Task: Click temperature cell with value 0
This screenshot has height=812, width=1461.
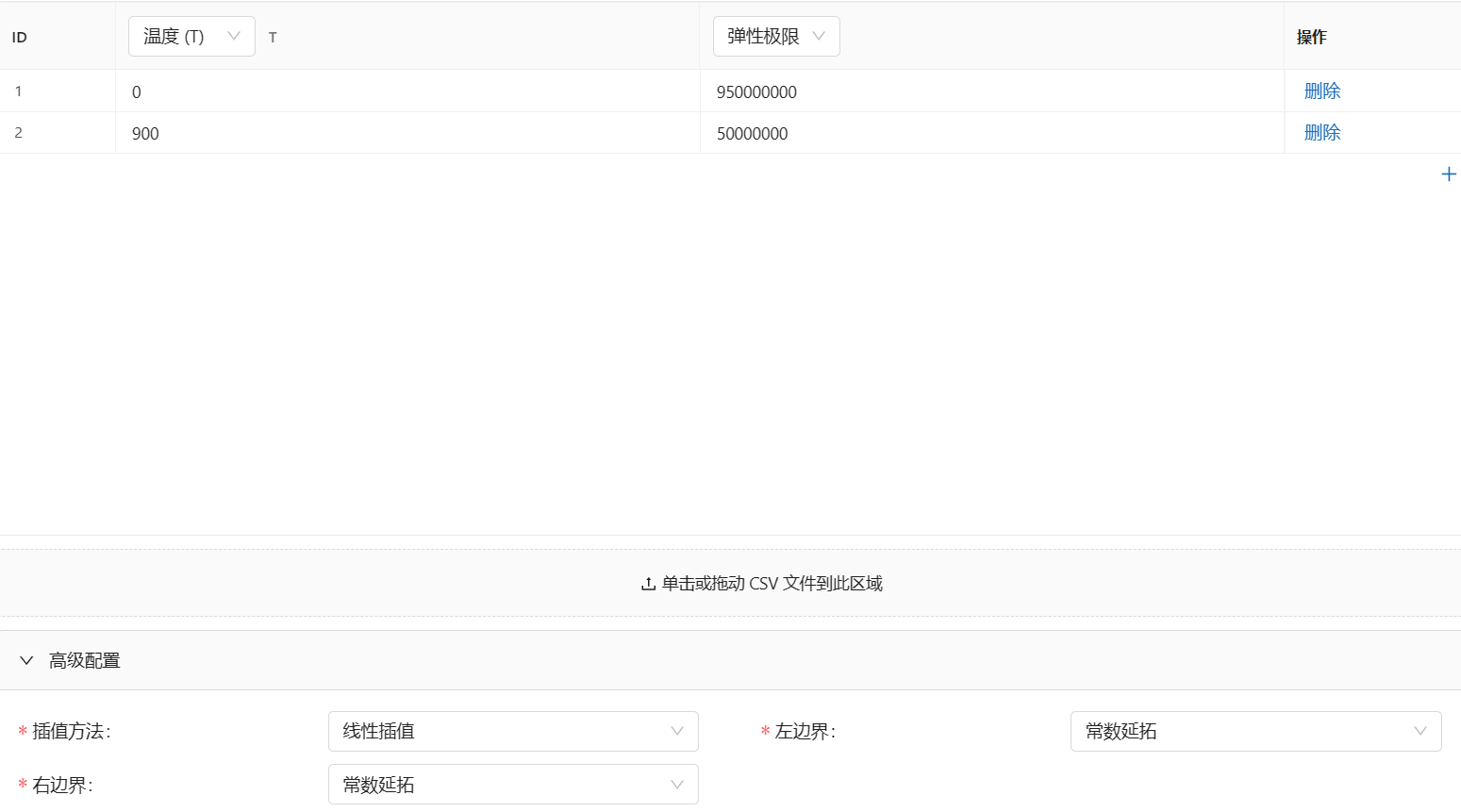Action: pos(407,91)
